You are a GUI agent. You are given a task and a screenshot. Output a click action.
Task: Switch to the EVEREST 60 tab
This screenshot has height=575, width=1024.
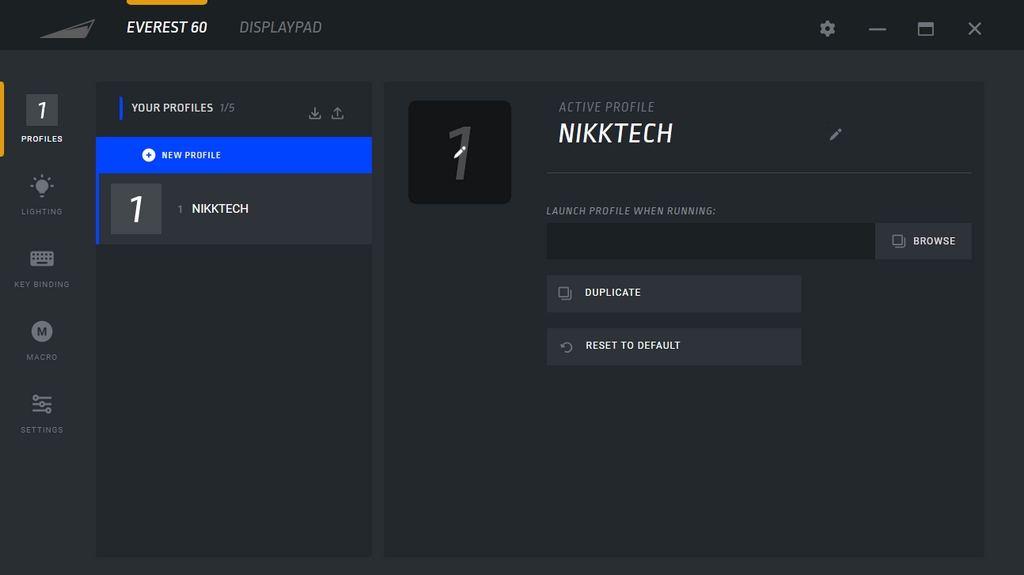[x=167, y=27]
